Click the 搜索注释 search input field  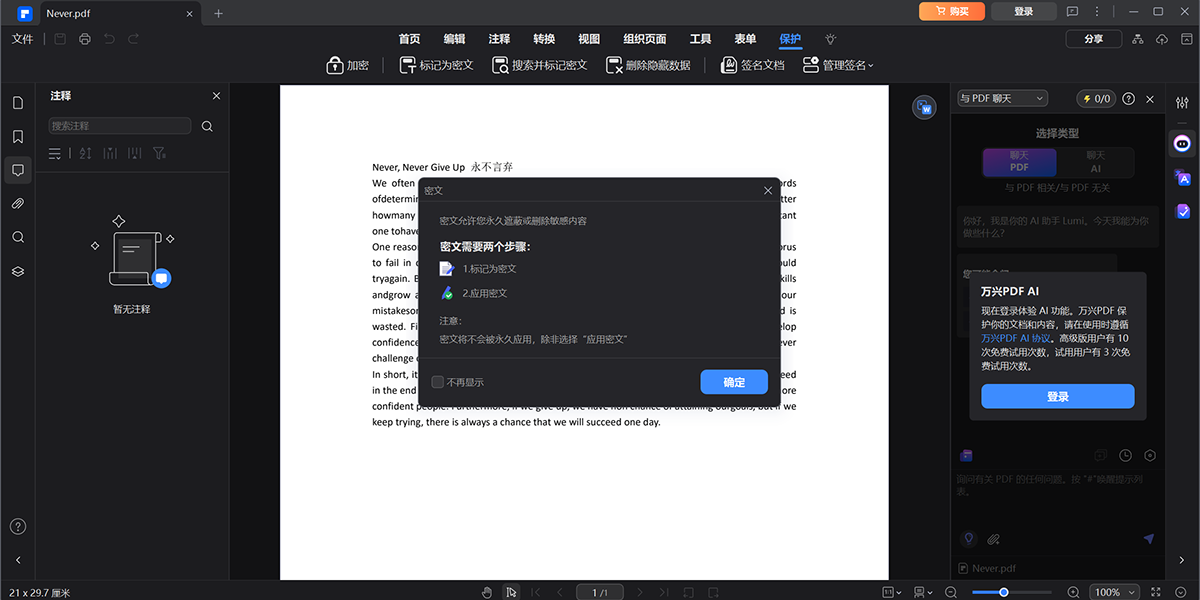pos(119,126)
